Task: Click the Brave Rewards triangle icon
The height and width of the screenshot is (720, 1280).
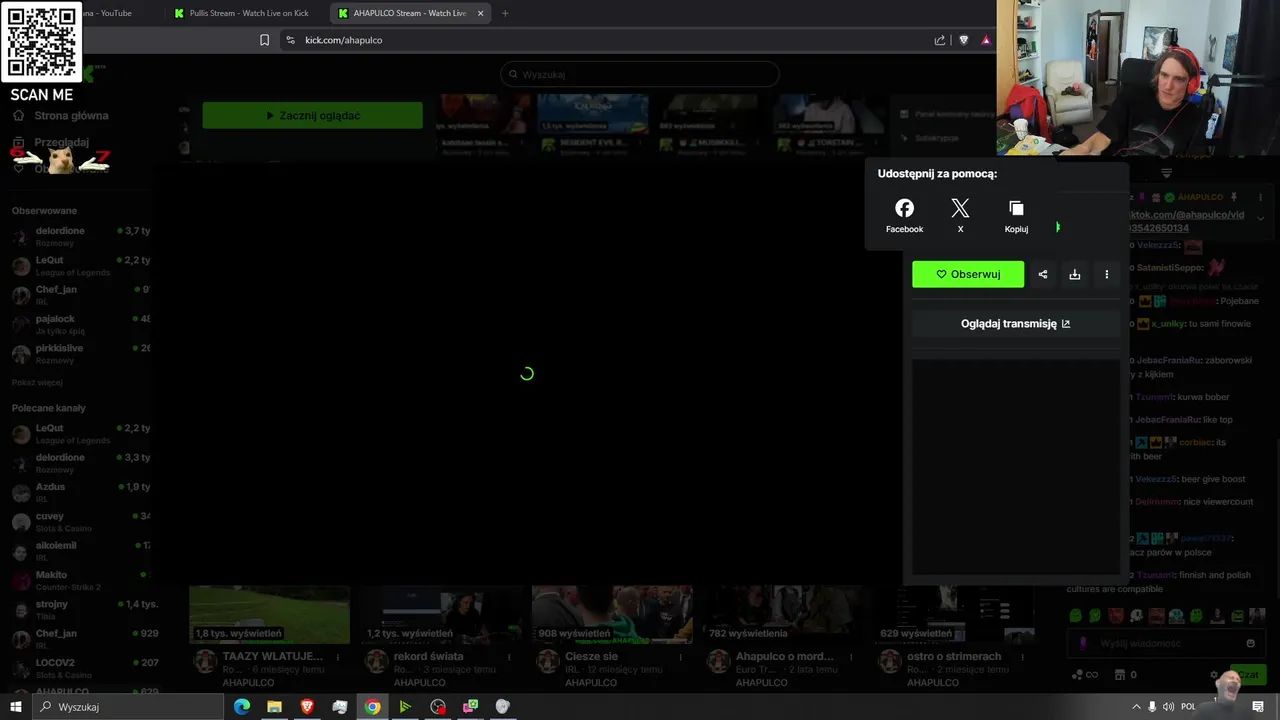Action: click(986, 40)
